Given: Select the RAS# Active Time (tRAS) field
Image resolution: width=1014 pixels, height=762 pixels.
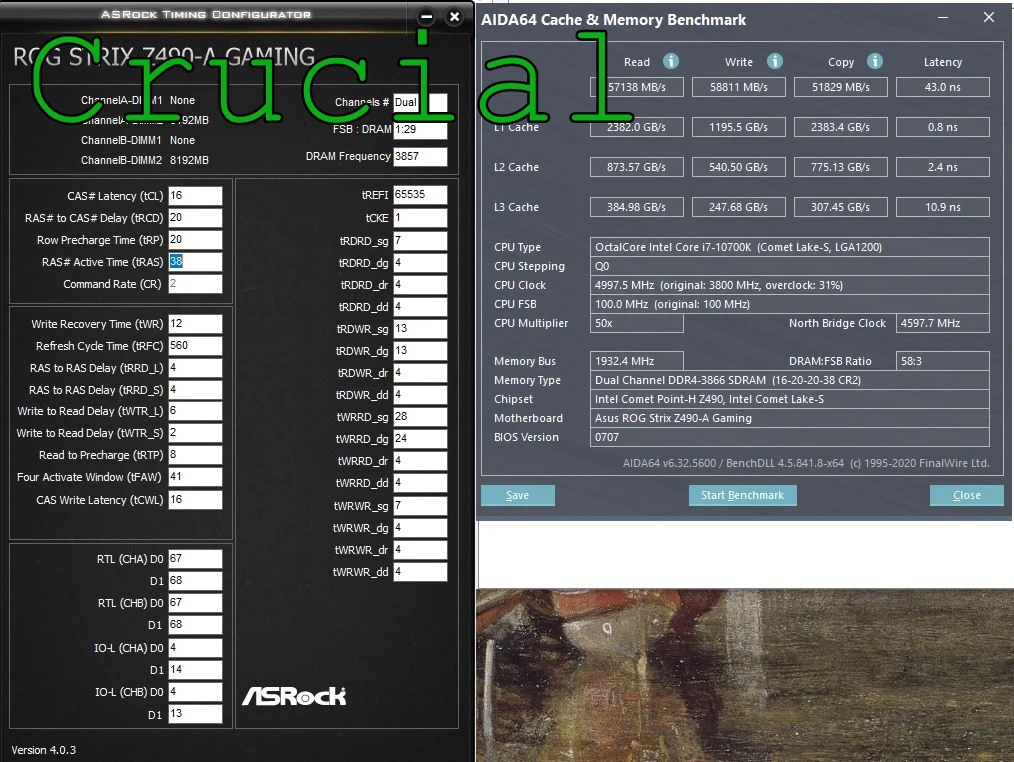Looking at the screenshot, I should 195,261.
